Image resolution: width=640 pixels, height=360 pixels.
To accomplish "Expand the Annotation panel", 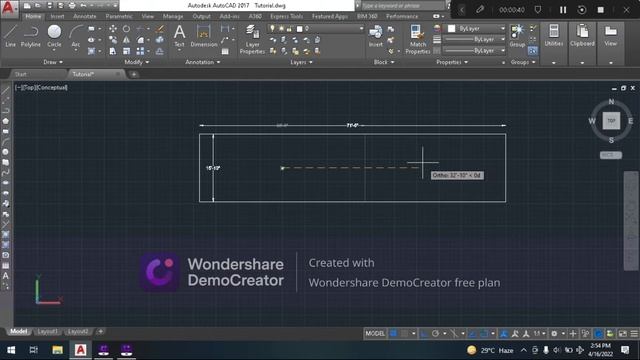I will [203, 62].
